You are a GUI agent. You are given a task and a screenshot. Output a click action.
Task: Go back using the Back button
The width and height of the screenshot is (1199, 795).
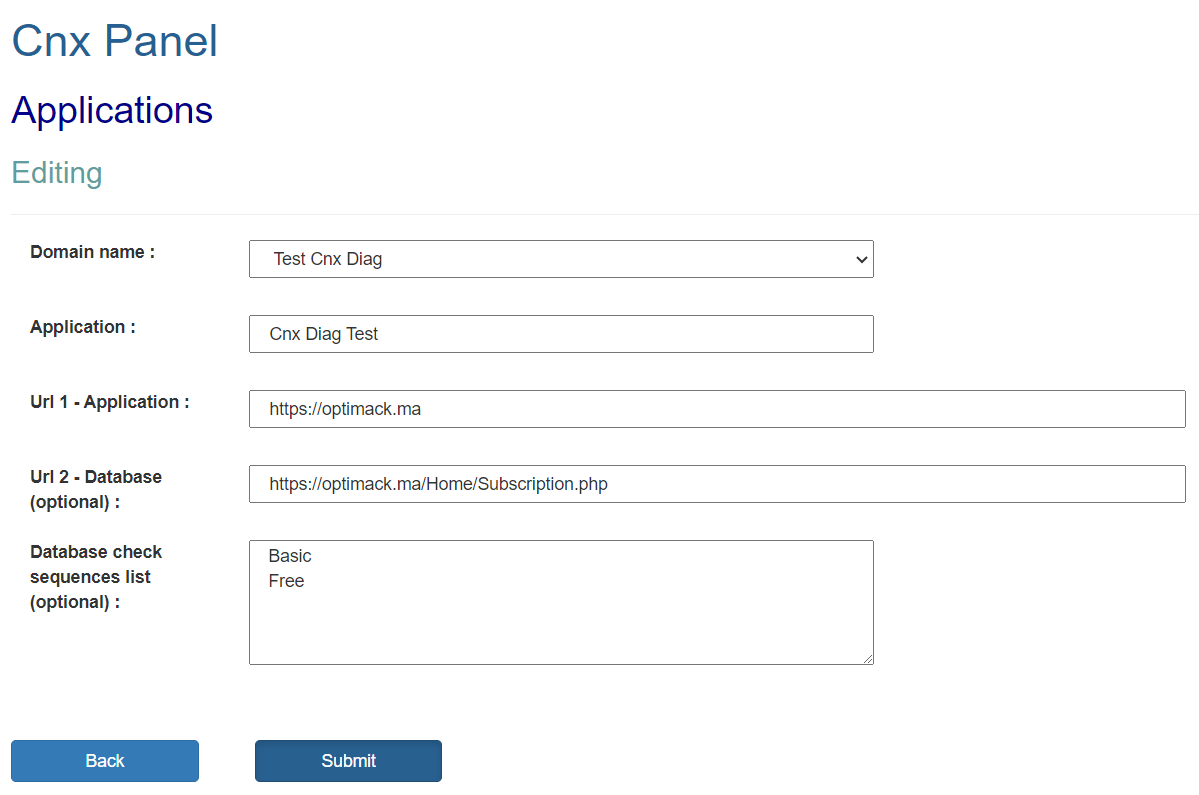pyautogui.click(x=105, y=761)
